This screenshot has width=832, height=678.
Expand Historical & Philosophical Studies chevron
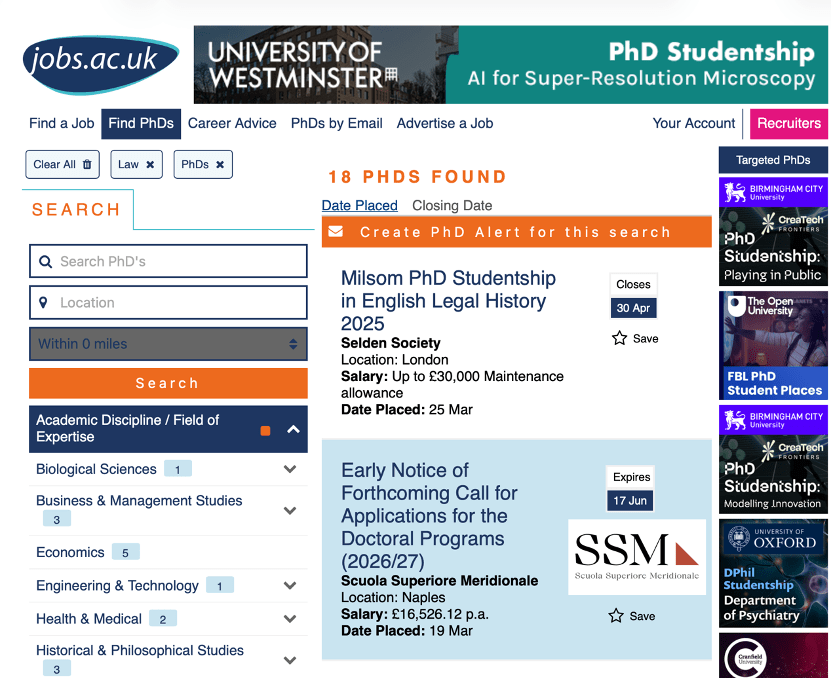tap(290, 660)
